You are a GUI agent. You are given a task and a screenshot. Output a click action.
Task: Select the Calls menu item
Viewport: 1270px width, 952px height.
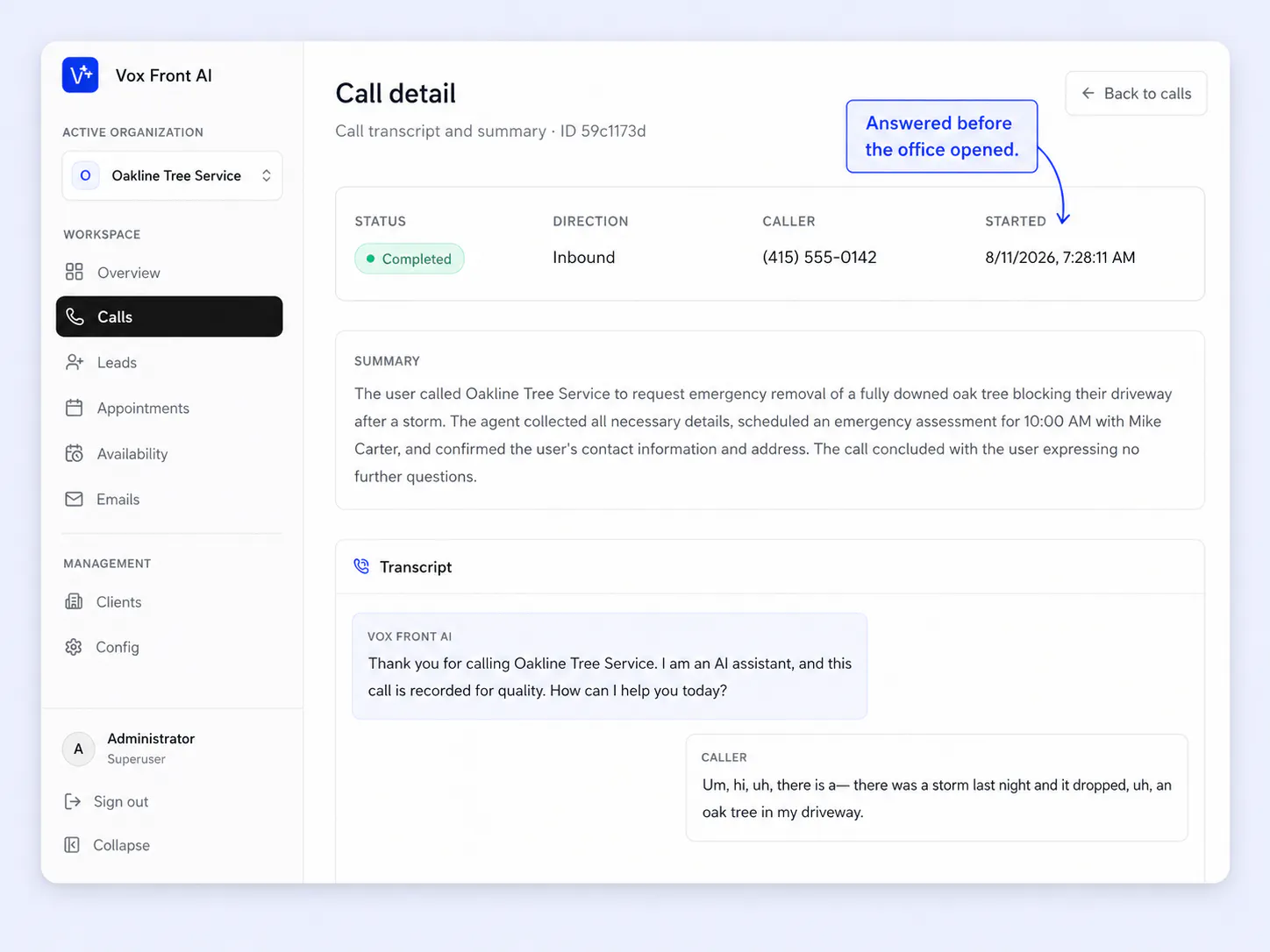pyautogui.click(x=169, y=316)
